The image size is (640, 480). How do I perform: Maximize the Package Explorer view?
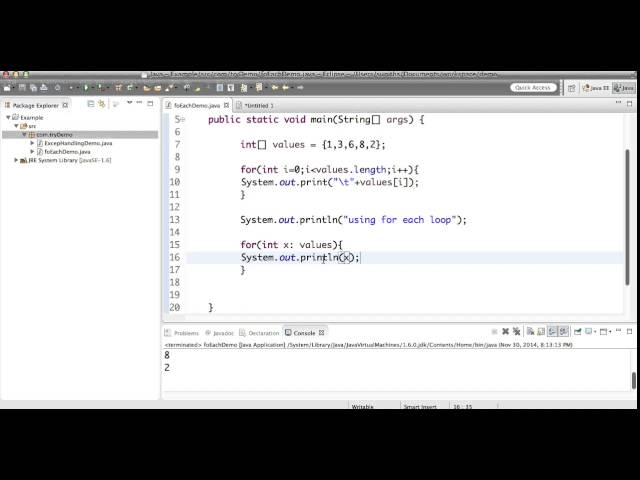click(150, 104)
